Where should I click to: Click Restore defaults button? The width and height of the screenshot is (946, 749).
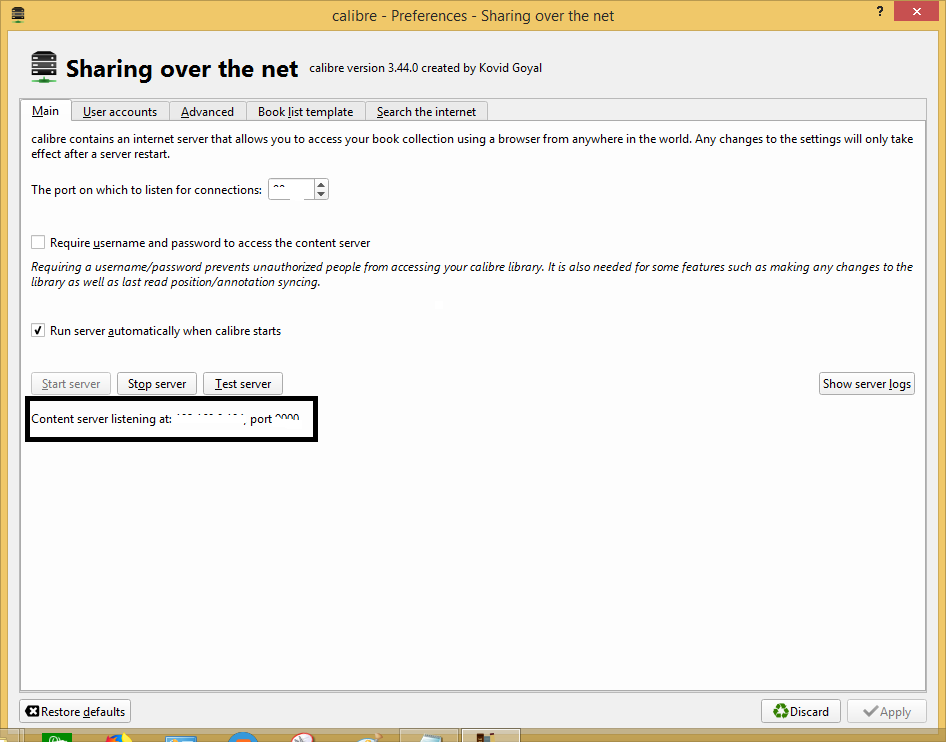pos(75,712)
